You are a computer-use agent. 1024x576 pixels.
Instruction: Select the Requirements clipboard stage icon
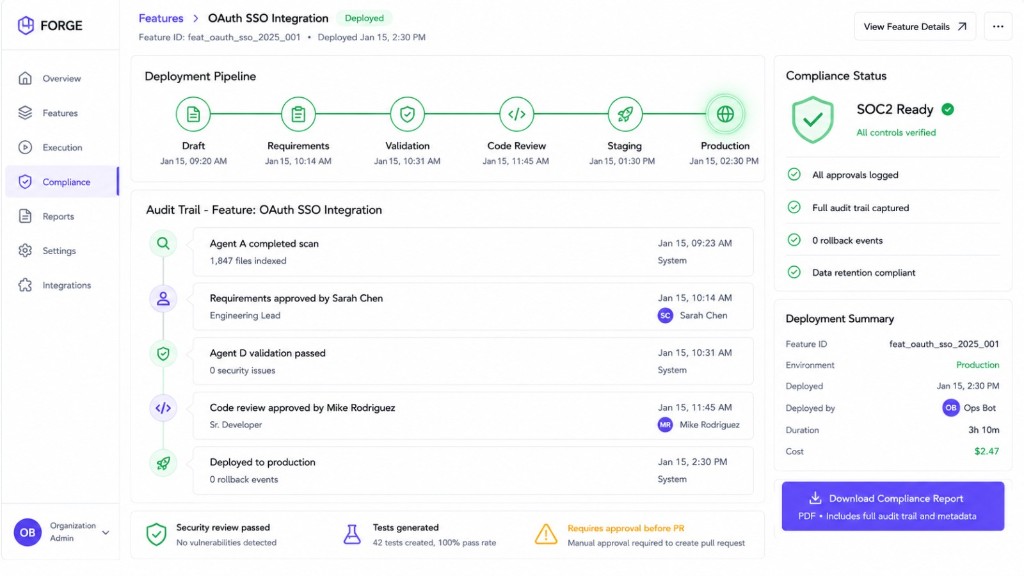298,114
